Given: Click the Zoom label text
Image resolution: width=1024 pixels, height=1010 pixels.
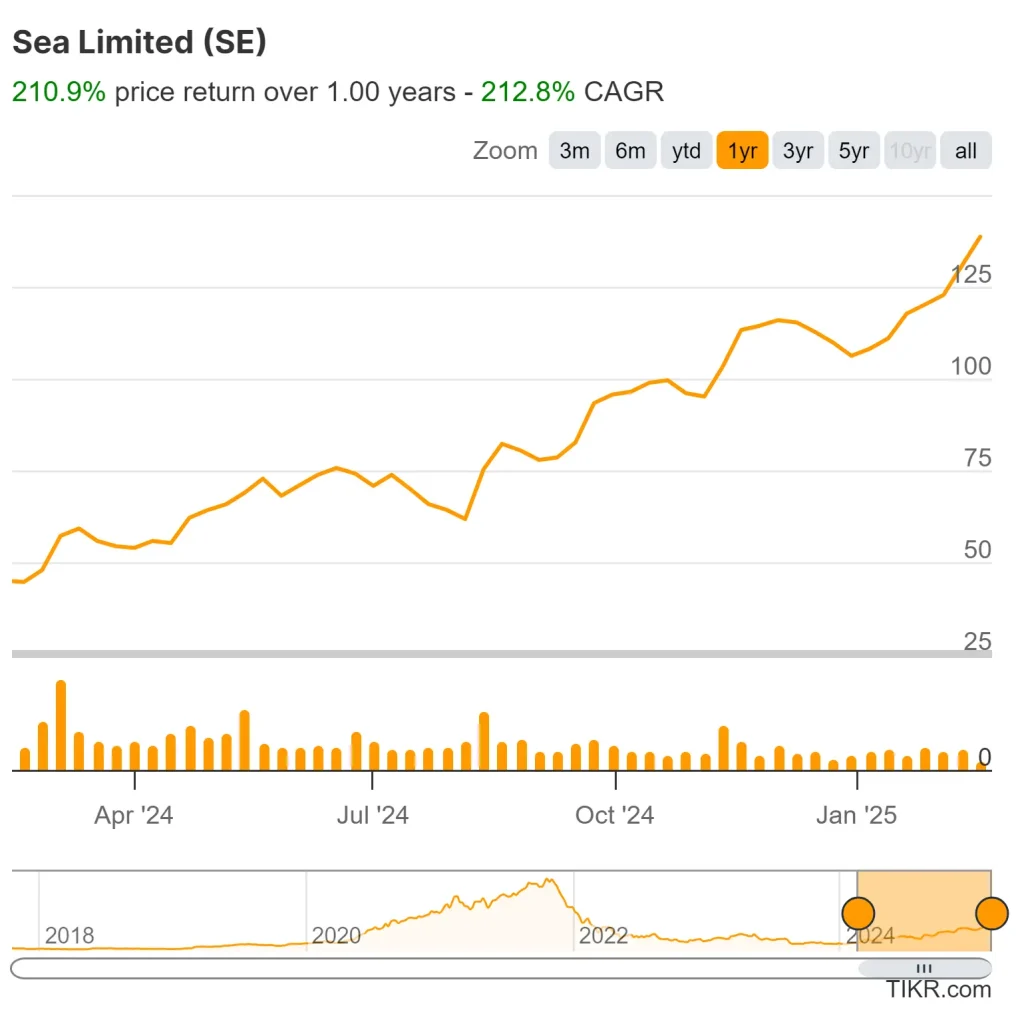Looking at the screenshot, I should coord(505,150).
